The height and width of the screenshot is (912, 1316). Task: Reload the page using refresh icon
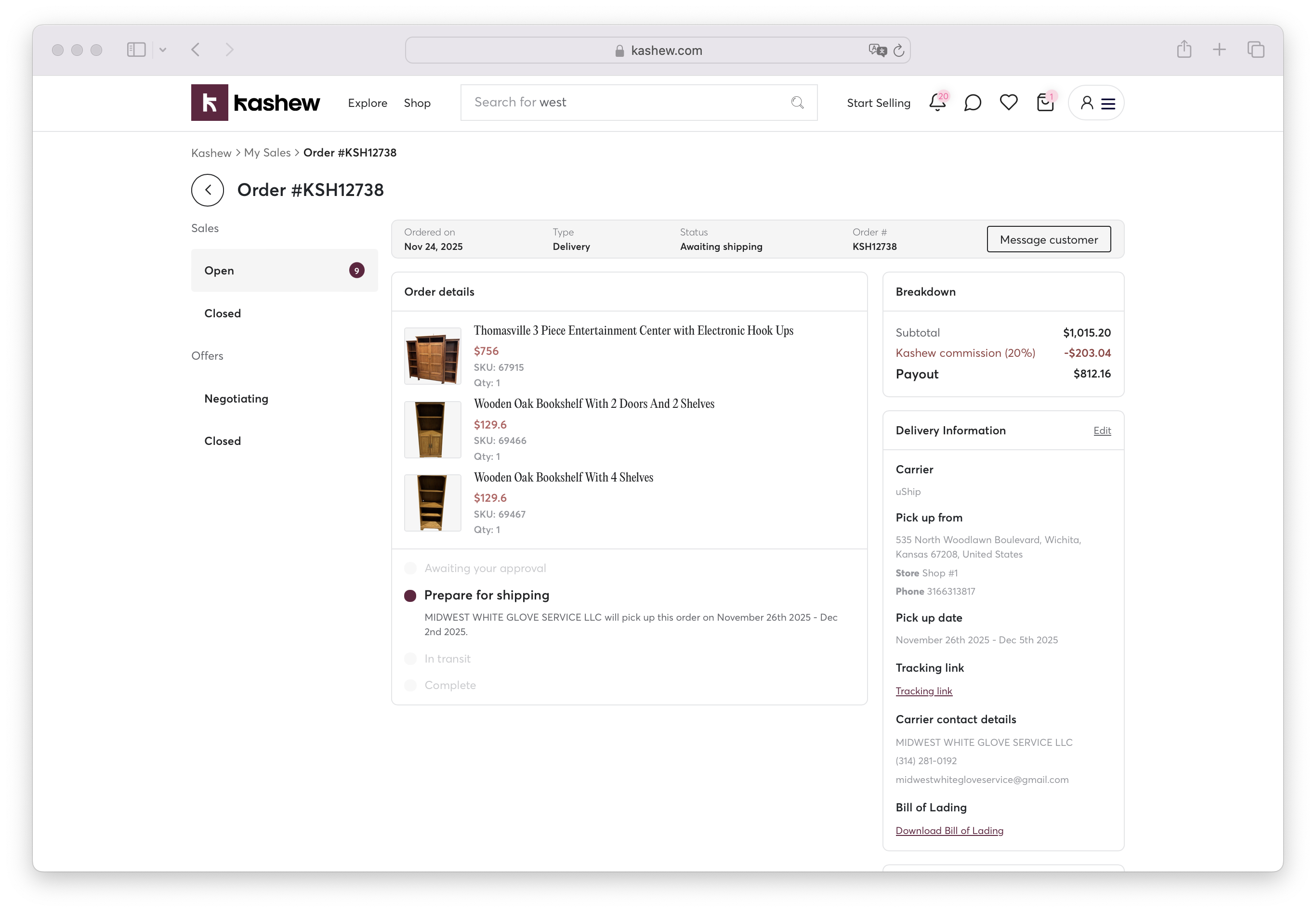coord(899,51)
